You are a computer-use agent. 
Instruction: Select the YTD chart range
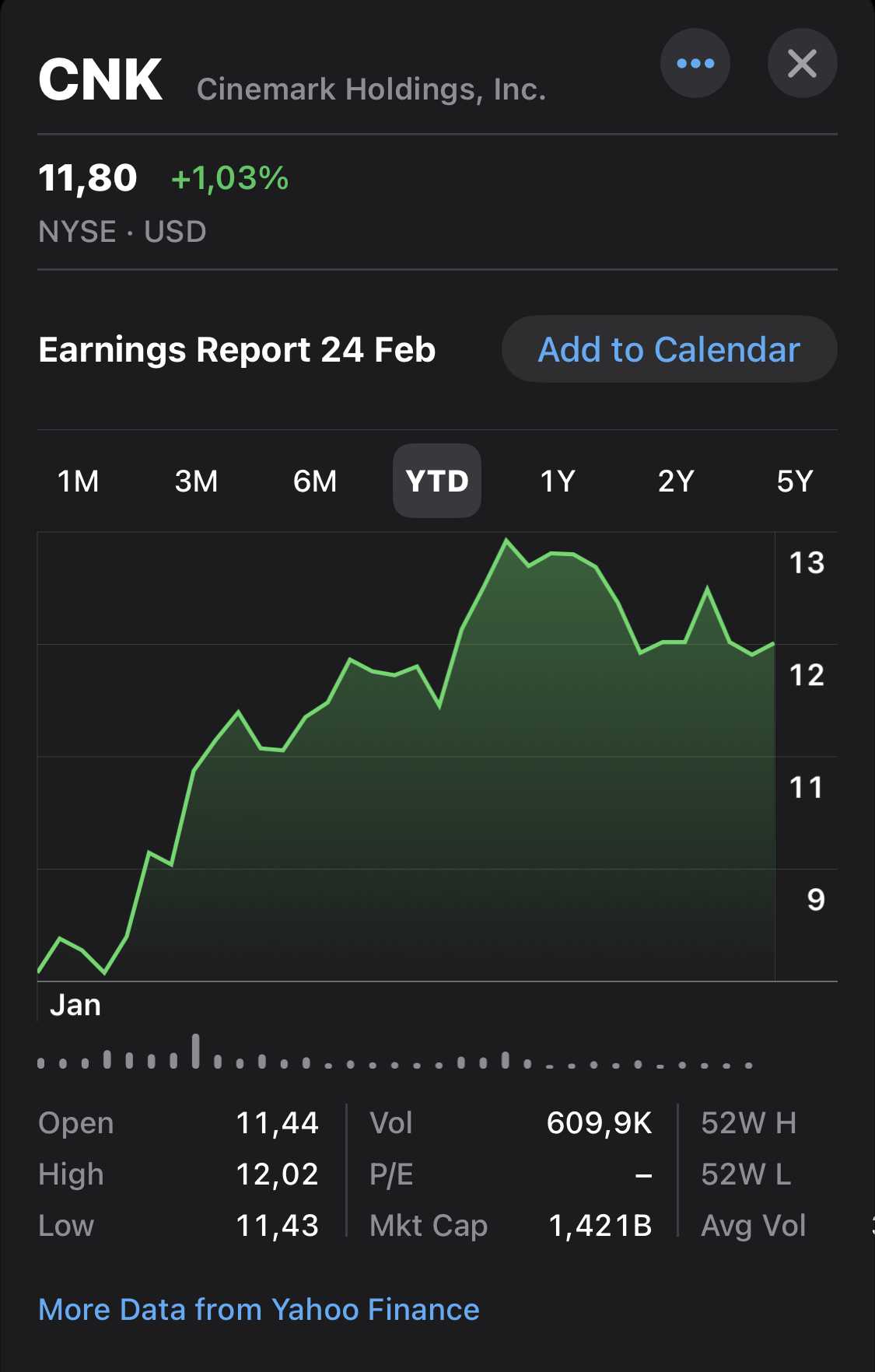click(x=437, y=481)
